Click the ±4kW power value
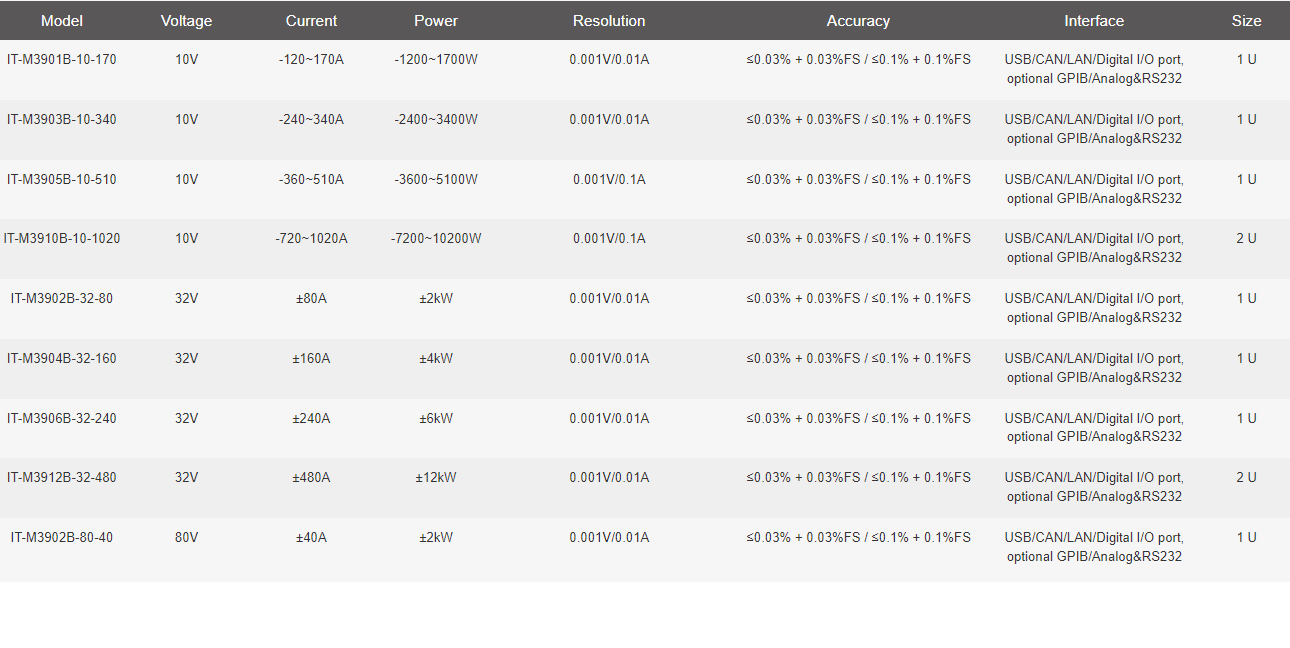The height and width of the screenshot is (648, 1290). [x=436, y=358]
